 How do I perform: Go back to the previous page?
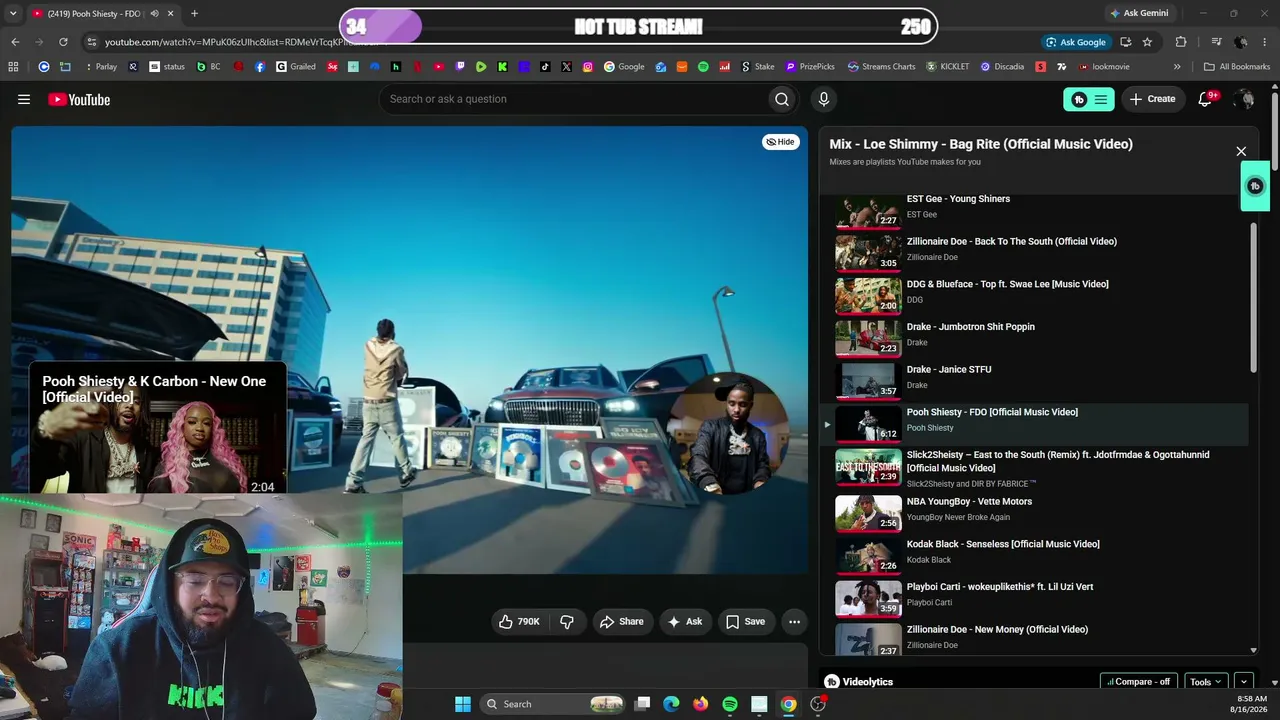15,42
